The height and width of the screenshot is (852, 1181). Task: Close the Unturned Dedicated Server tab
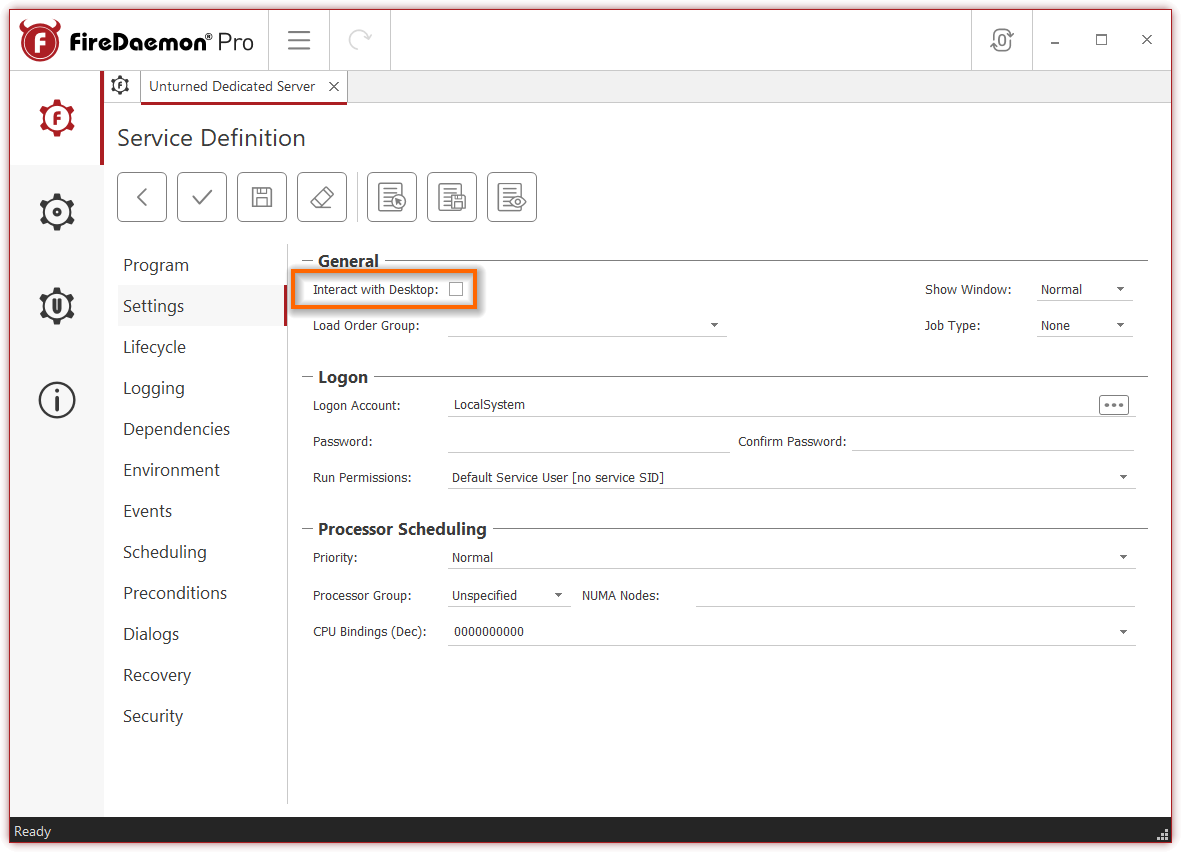[334, 87]
